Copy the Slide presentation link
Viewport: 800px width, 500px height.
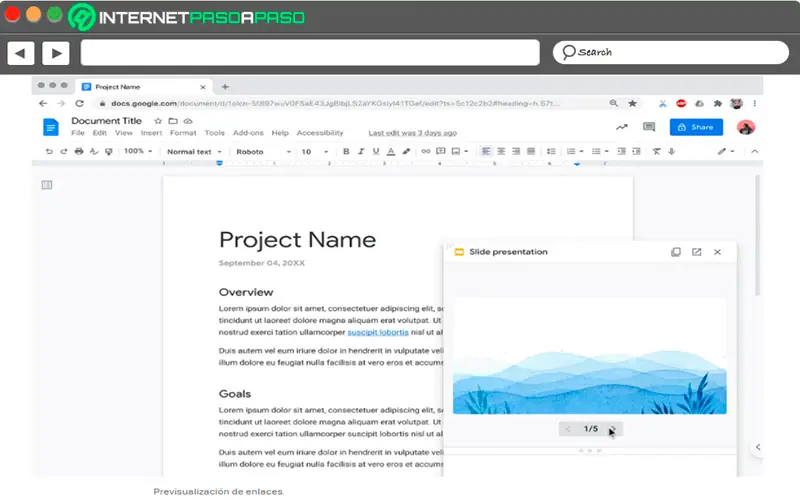[x=676, y=252]
